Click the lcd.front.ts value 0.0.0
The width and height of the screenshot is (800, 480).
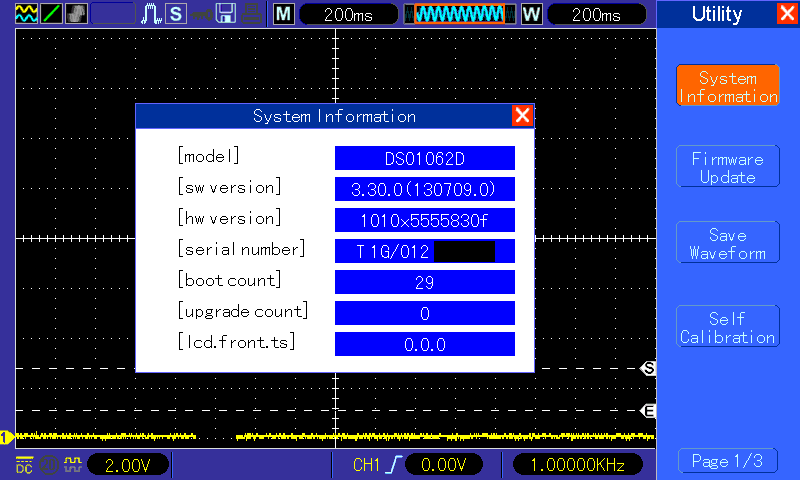424,344
